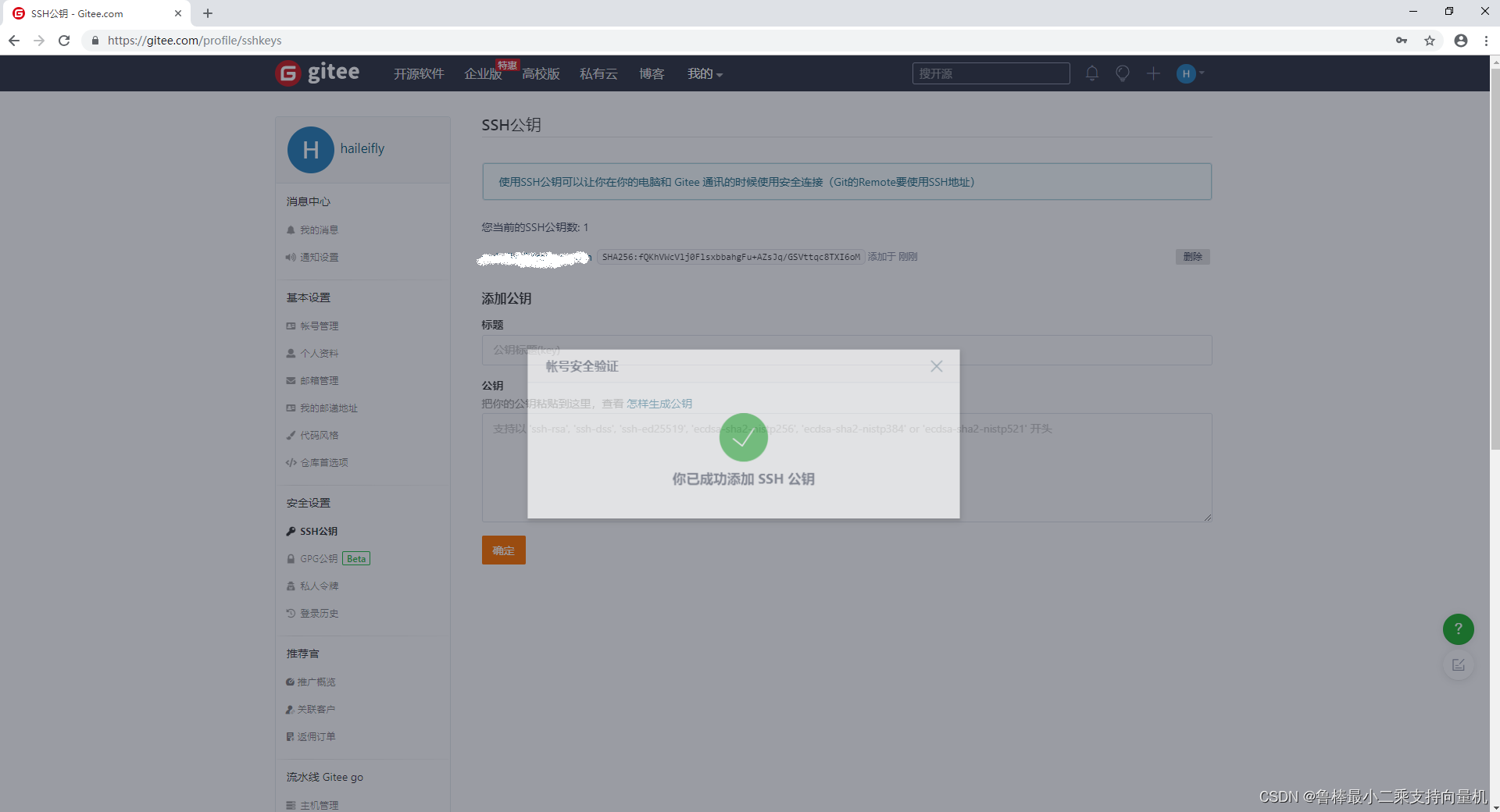Open 主机管理 in the sidebar

[x=312, y=805]
